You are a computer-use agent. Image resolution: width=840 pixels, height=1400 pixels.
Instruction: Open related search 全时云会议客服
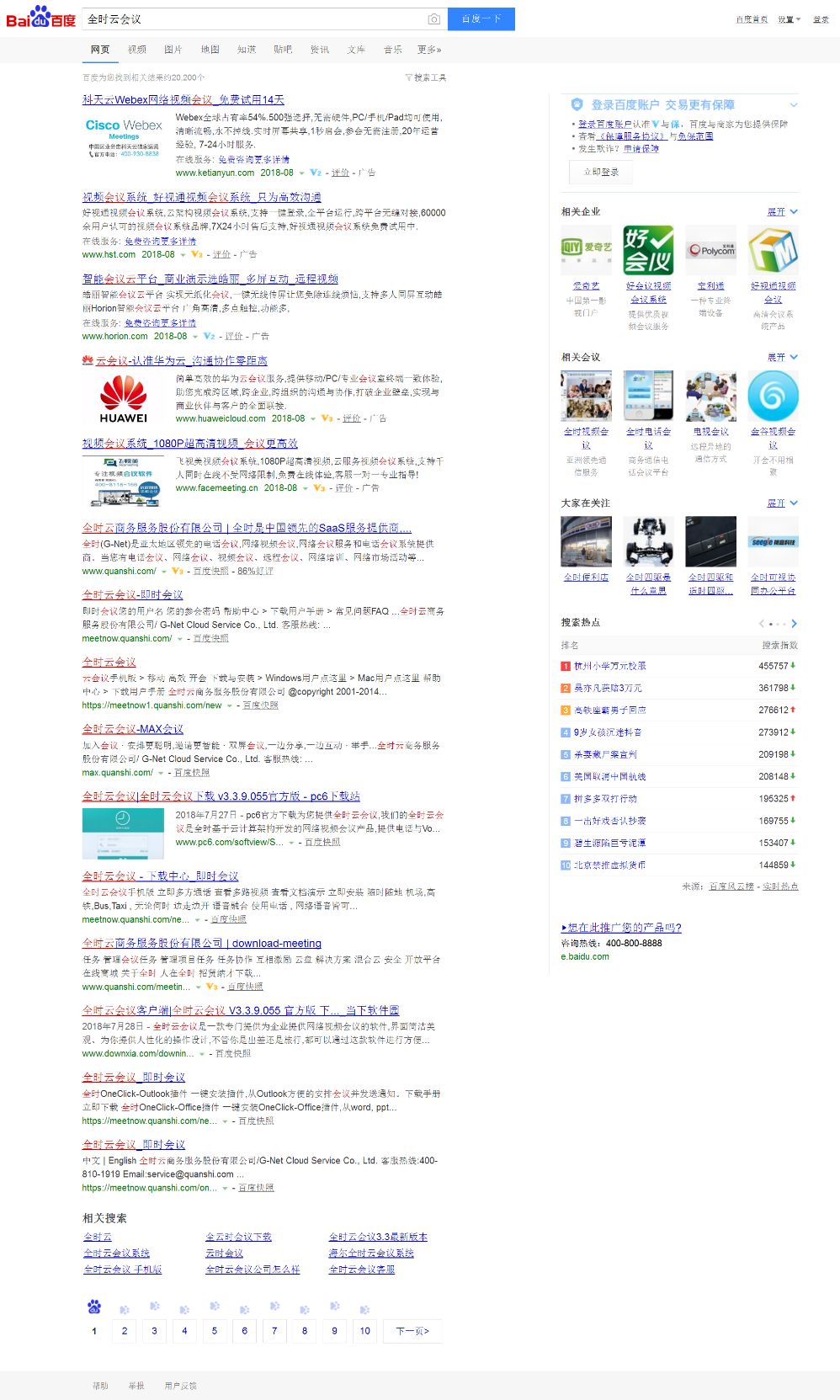pyautogui.click(x=362, y=1270)
